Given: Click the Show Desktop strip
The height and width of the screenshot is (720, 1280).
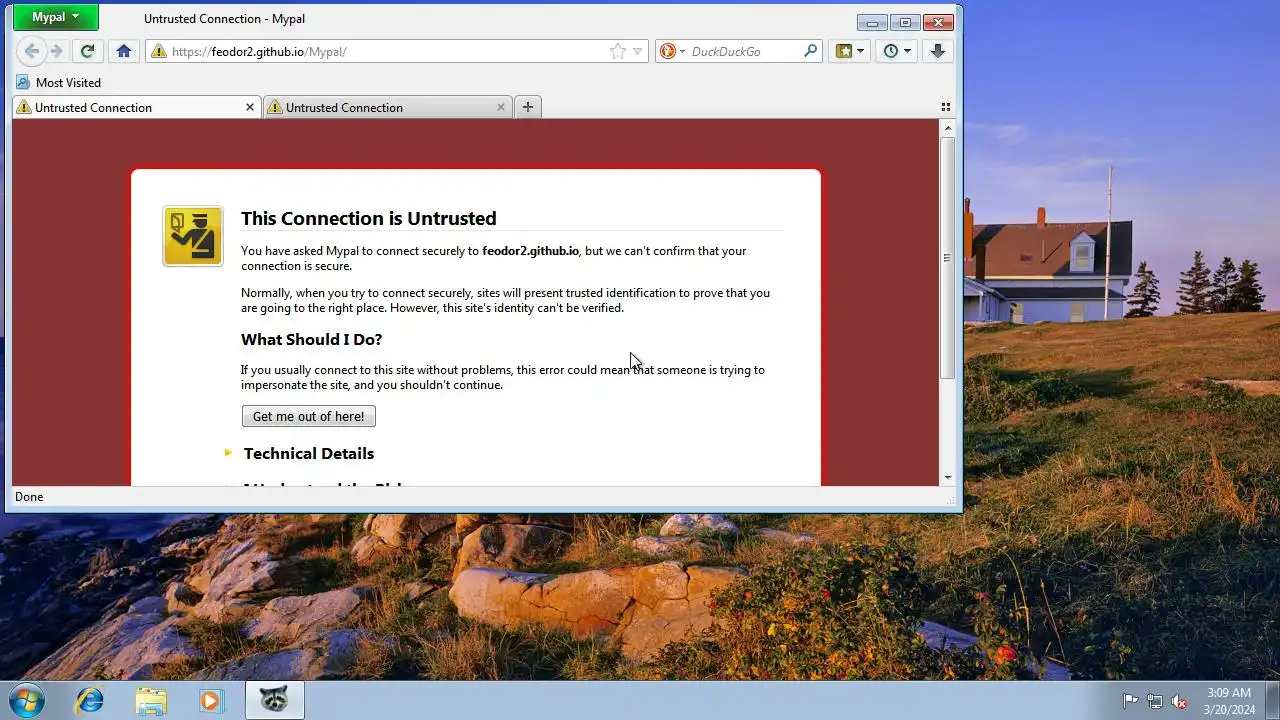Looking at the screenshot, I should point(1272,700).
